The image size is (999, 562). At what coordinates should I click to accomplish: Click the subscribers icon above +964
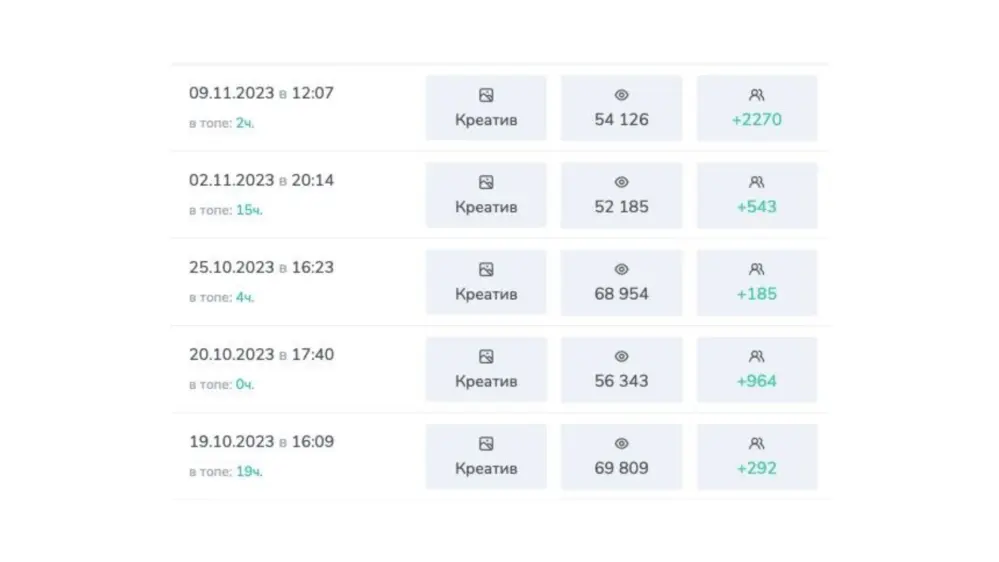click(x=756, y=357)
